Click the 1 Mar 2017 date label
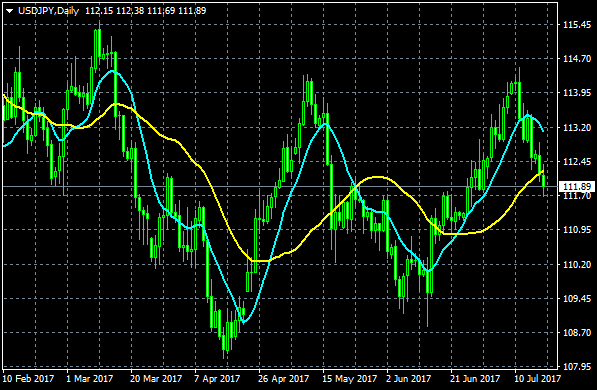This screenshot has height=390, width=597. click(x=90, y=379)
